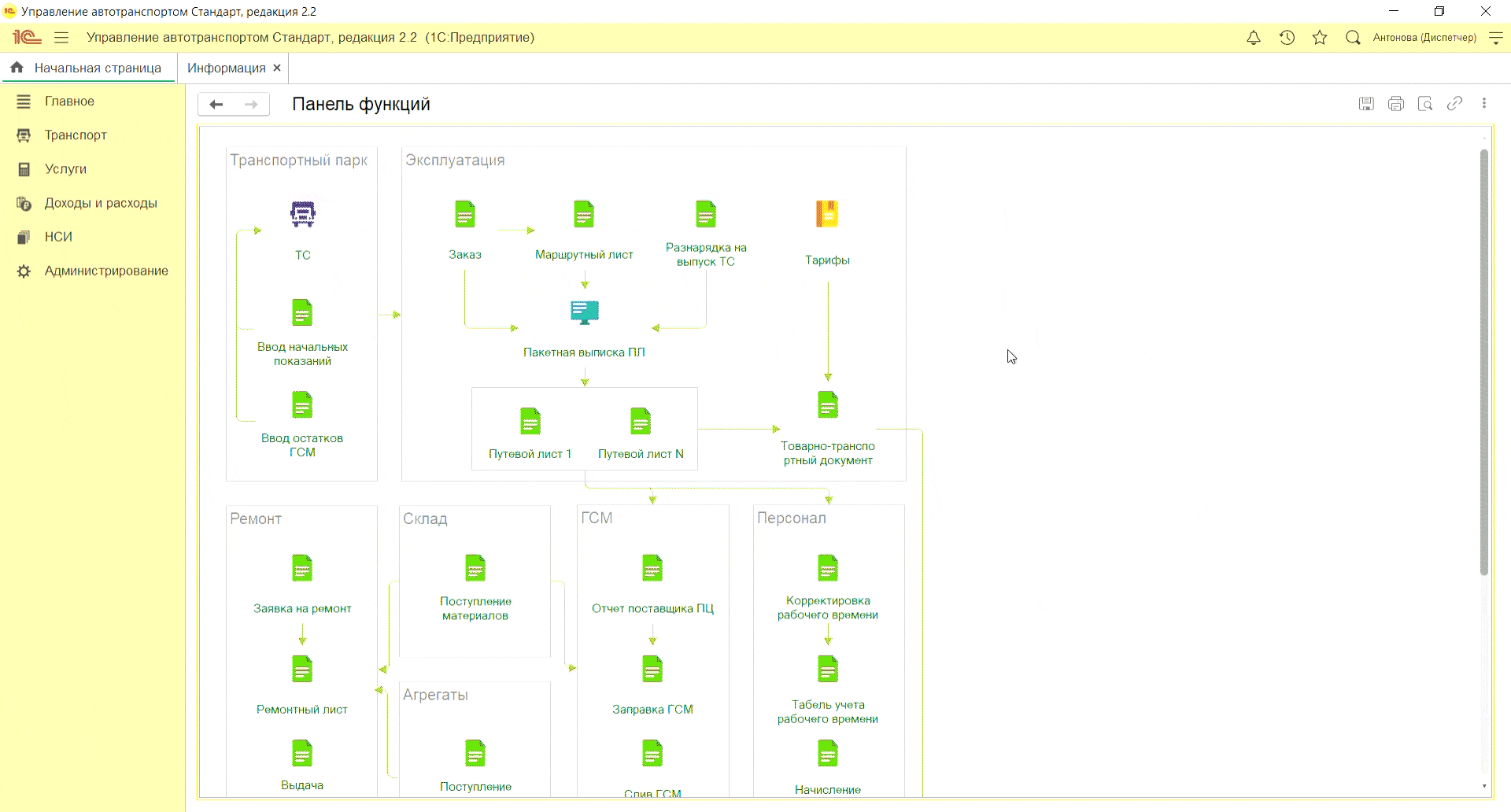Save the Панель функций with diskette icon

pos(1366,104)
